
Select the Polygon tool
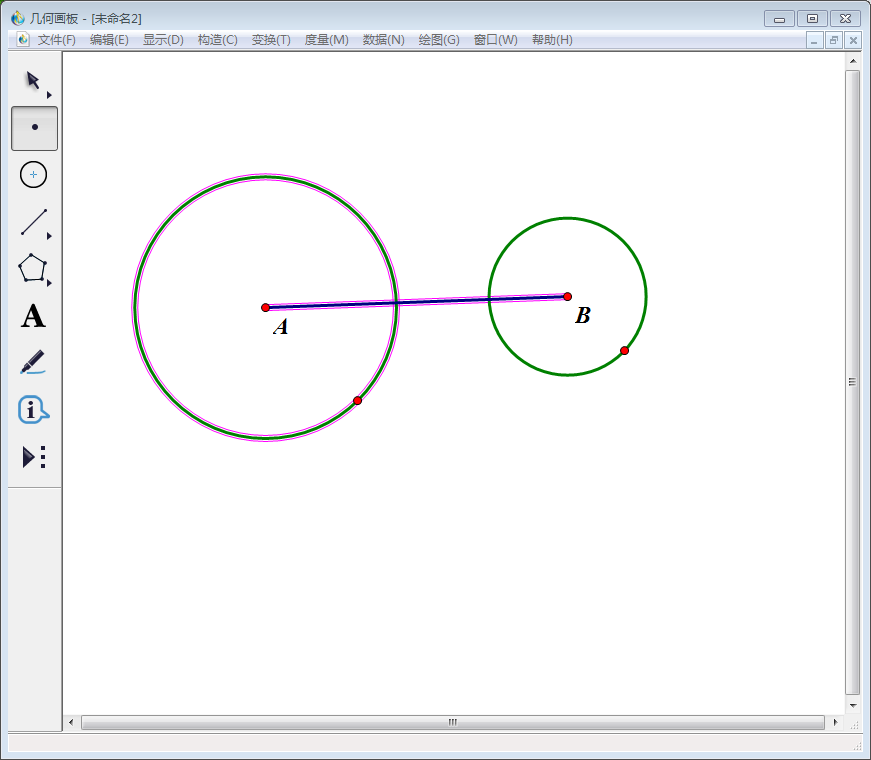pos(32,268)
